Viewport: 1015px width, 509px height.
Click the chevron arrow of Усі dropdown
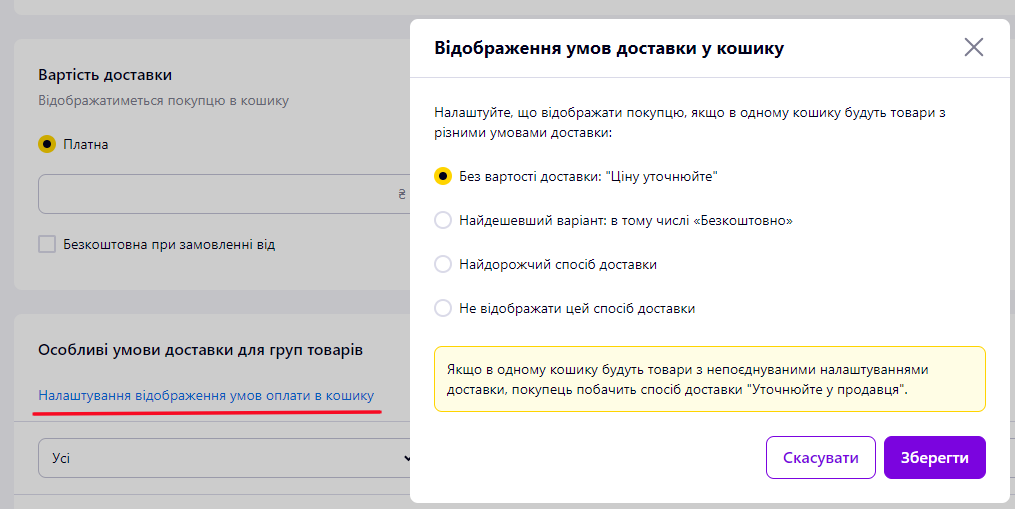click(407, 458)
